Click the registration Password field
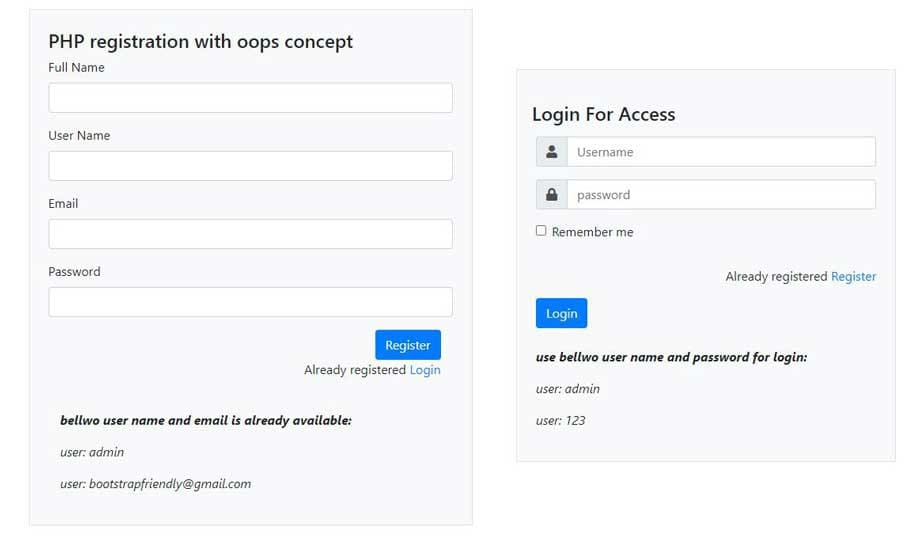This screenshot has width=920, height=536. pos(250,302)
